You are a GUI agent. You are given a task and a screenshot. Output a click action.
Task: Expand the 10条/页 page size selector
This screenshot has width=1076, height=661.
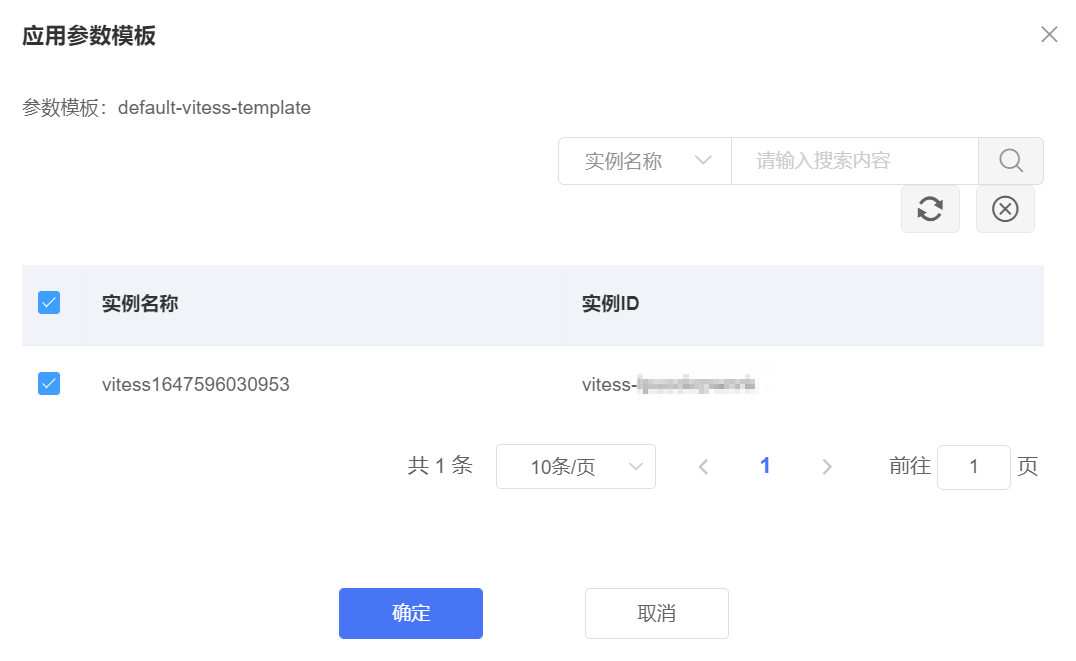[575, 467]
